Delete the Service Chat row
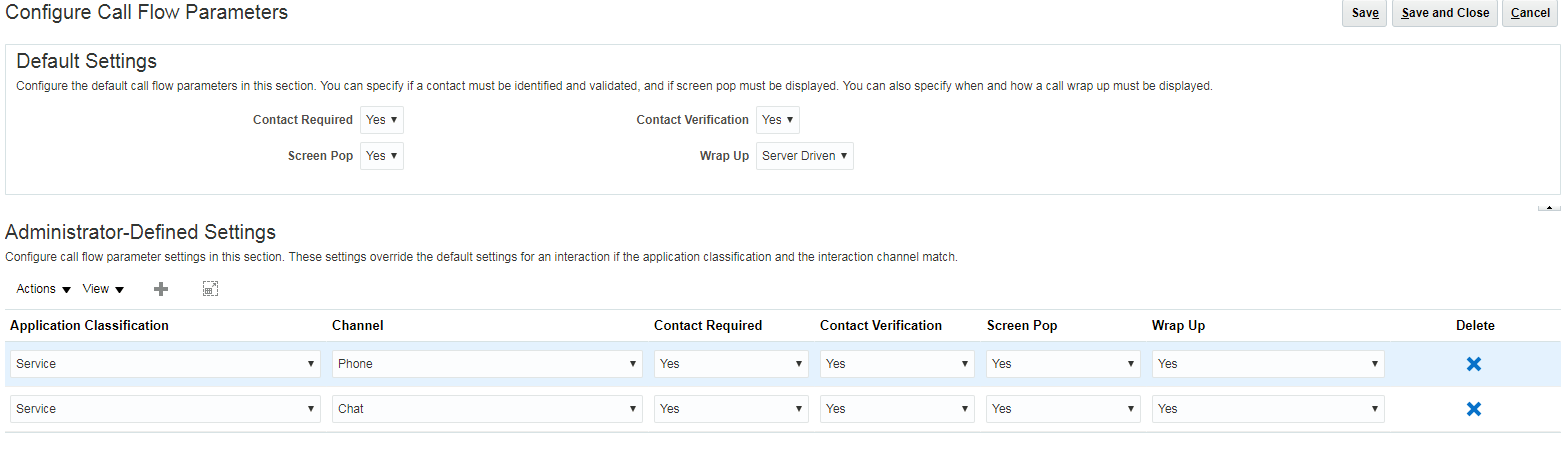Screen dimensions: 1564x455 1473,409
